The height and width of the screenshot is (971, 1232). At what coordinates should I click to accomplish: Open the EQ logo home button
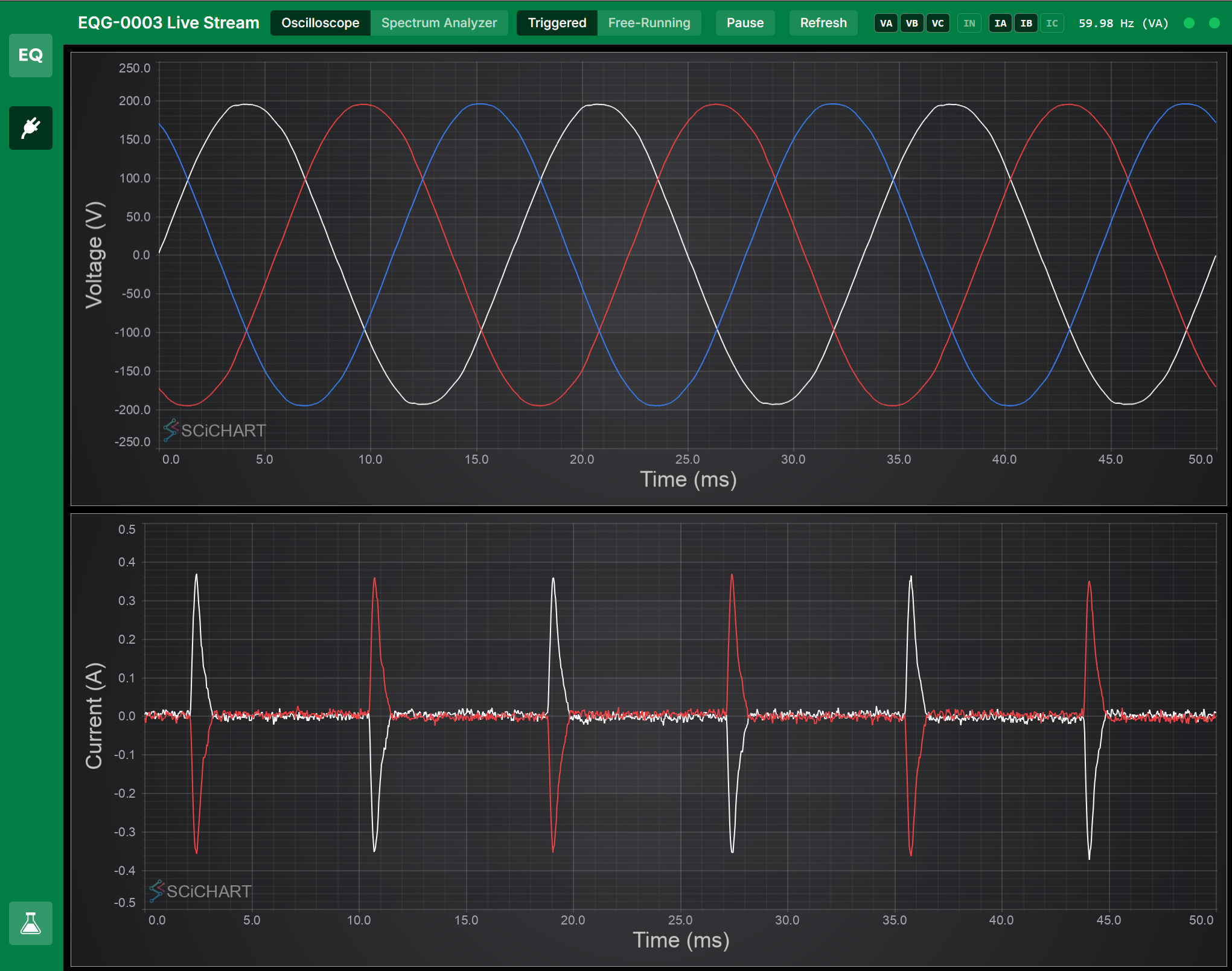[x=31, y=56]
